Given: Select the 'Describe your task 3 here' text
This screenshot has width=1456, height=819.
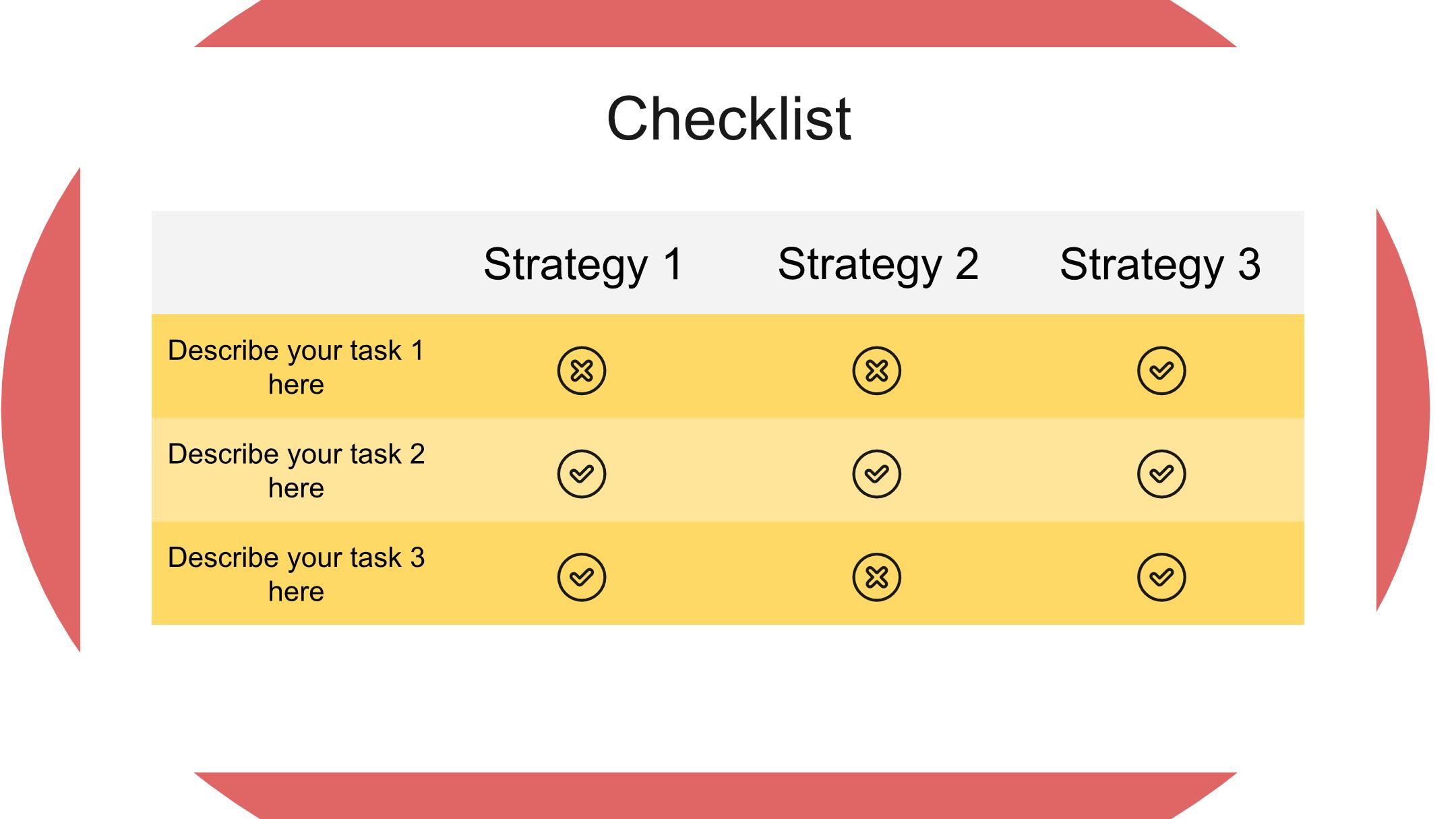Looking at the screenshot, I should [296, 574].
